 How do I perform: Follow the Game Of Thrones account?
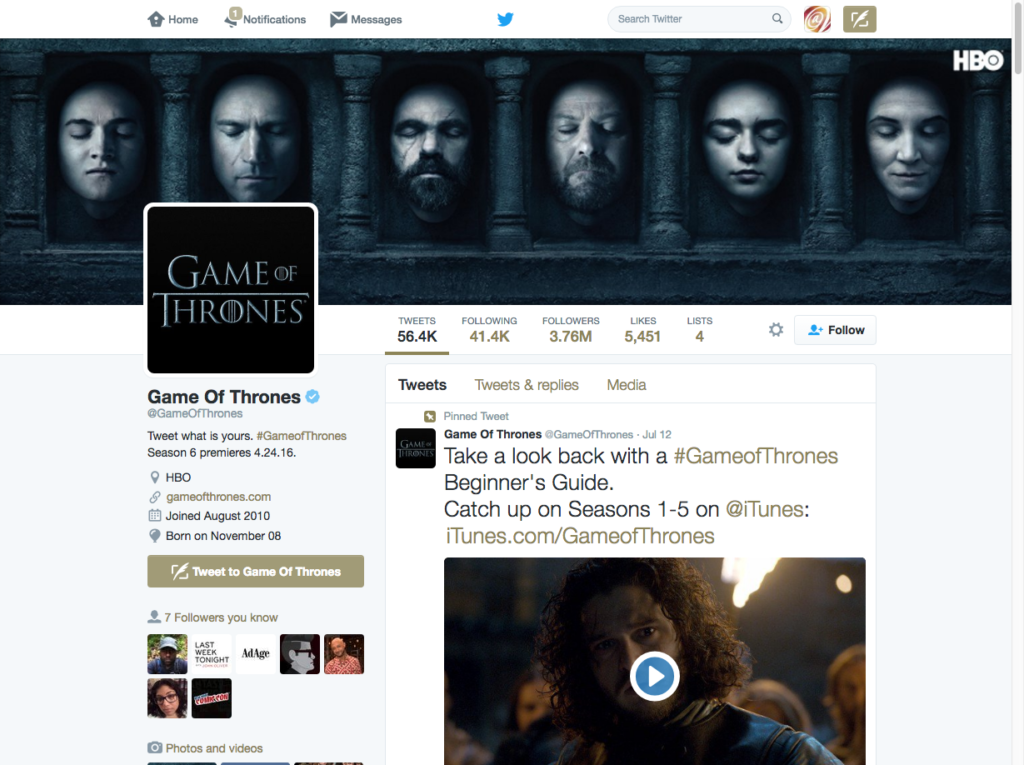tap(835, 330)
